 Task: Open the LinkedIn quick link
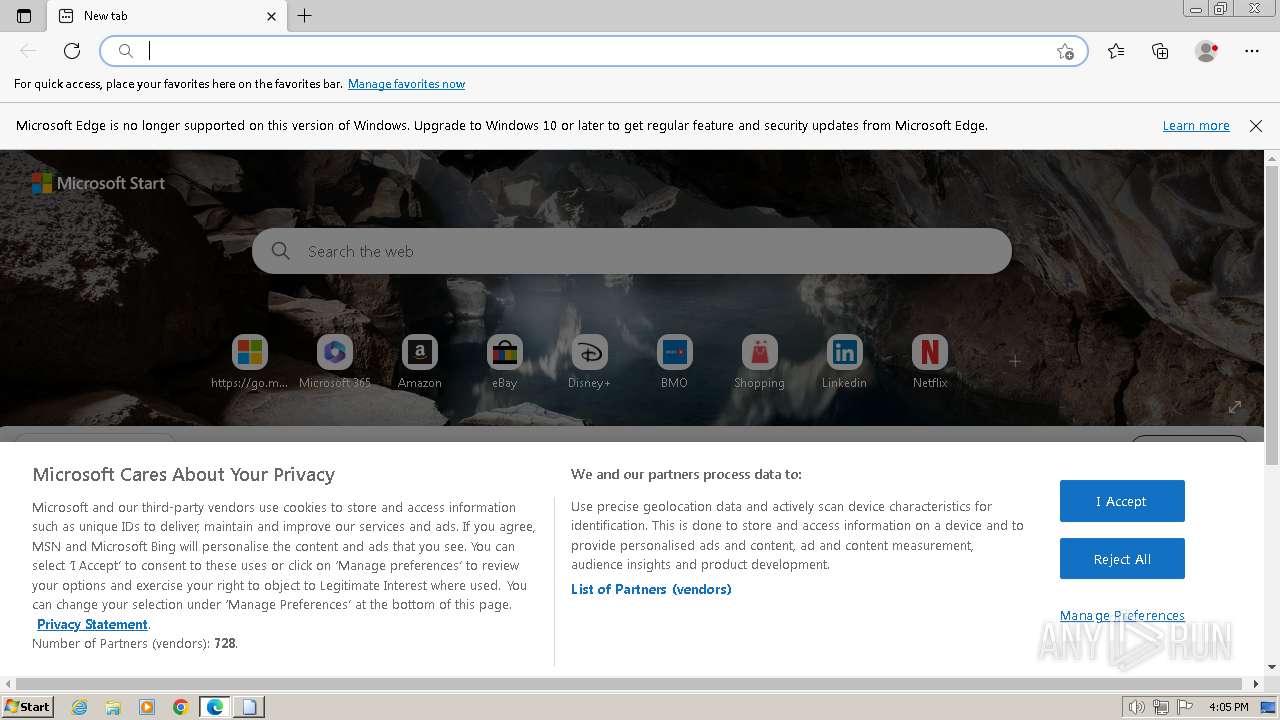[x=844, y=362]
